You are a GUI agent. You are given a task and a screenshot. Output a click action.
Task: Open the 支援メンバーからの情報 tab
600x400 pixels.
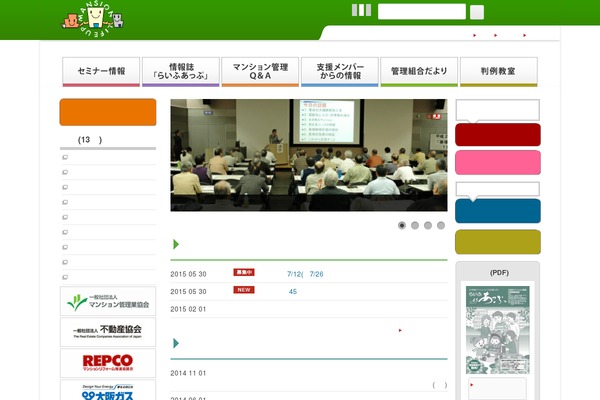340,72
